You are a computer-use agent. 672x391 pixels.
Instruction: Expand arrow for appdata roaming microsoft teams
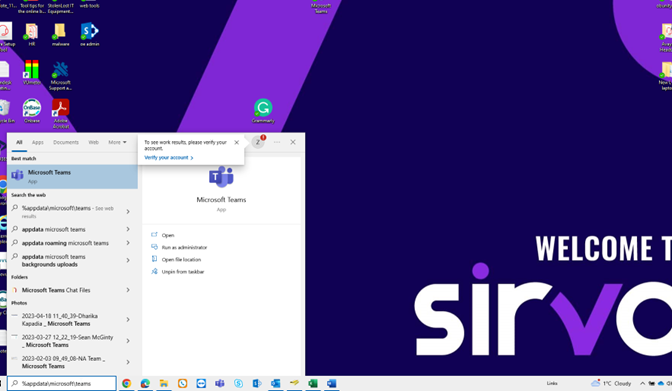pos(128,243)
